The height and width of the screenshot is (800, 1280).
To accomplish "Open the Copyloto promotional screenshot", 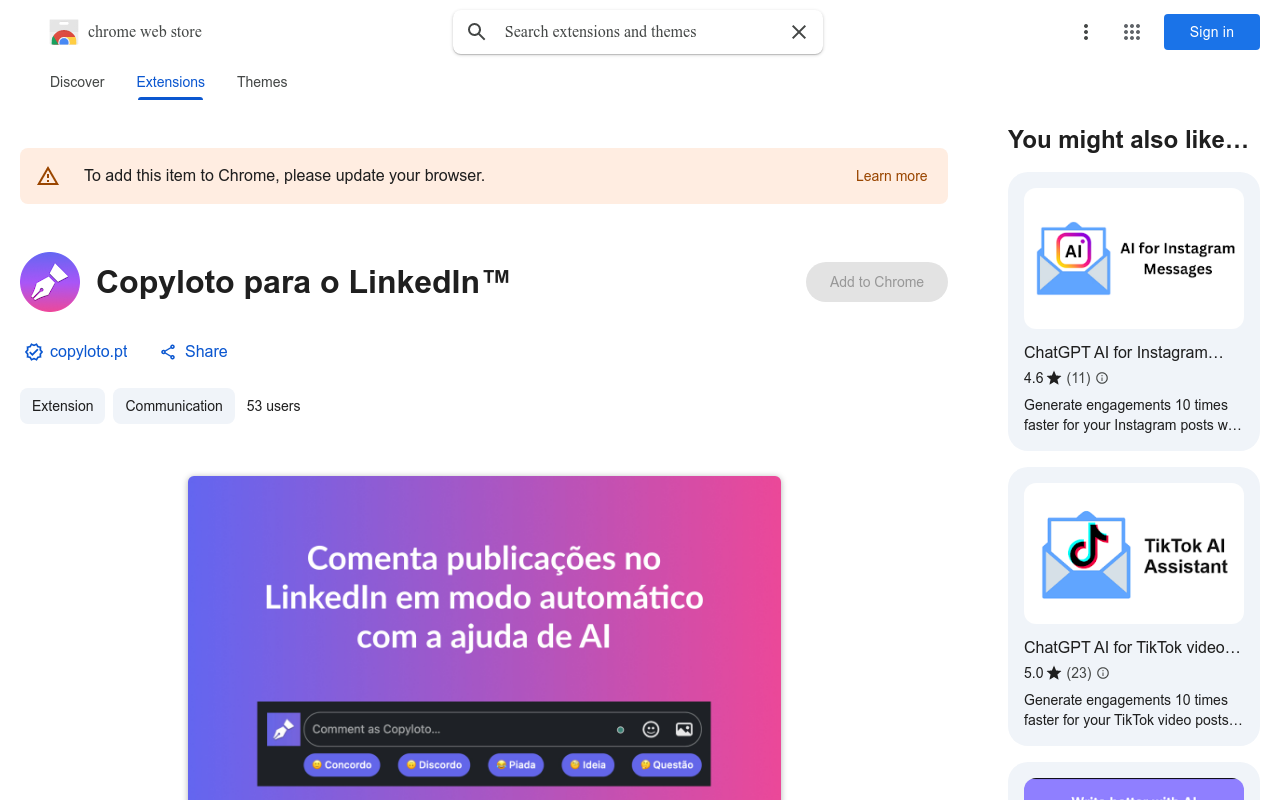I will (x=484, y=637).
